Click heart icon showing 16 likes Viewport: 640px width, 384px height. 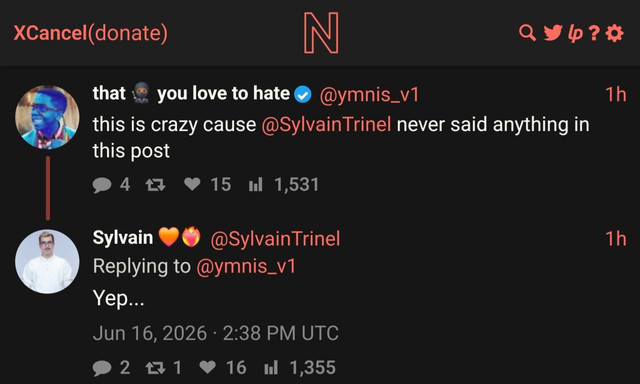tap(207, 367)
